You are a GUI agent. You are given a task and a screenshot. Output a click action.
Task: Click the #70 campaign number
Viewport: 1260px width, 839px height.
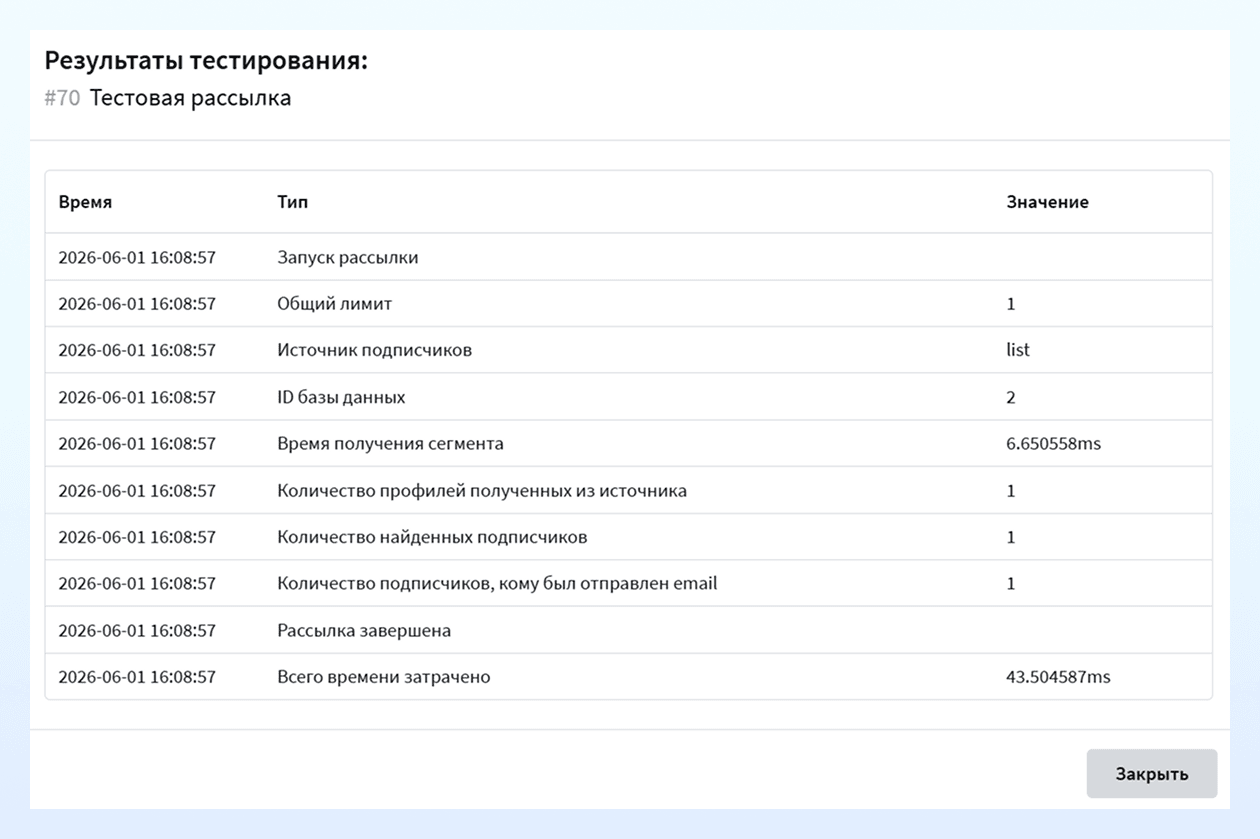[x=62, y=98]
